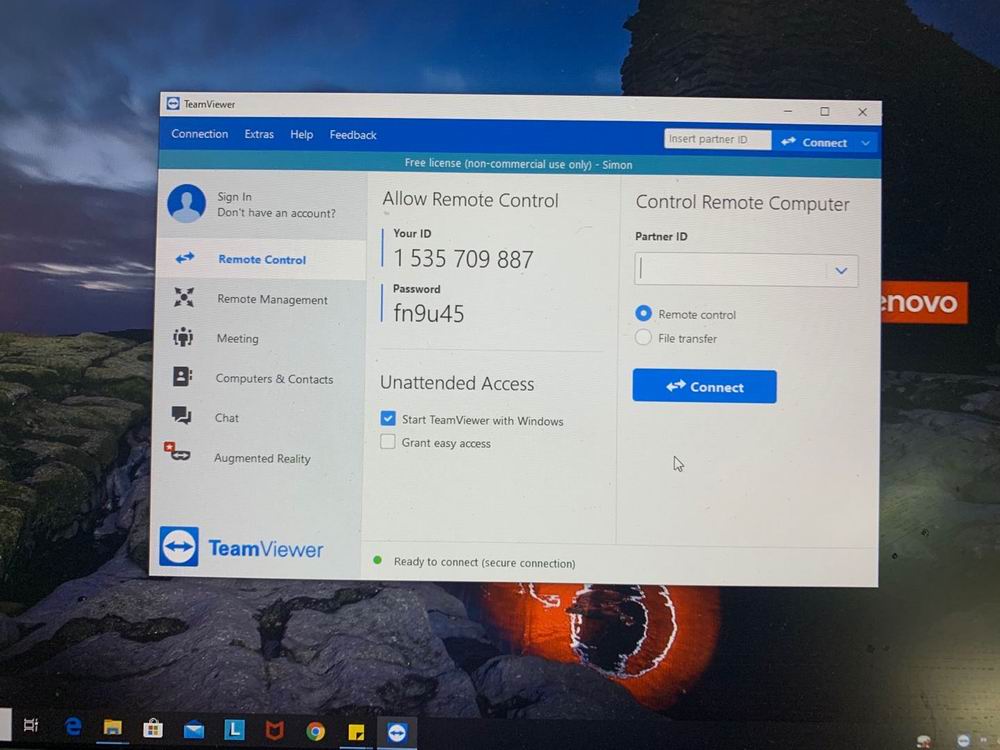1000x750 pixels.
Task: Open the Extras menu
Action: click(259, 134)
